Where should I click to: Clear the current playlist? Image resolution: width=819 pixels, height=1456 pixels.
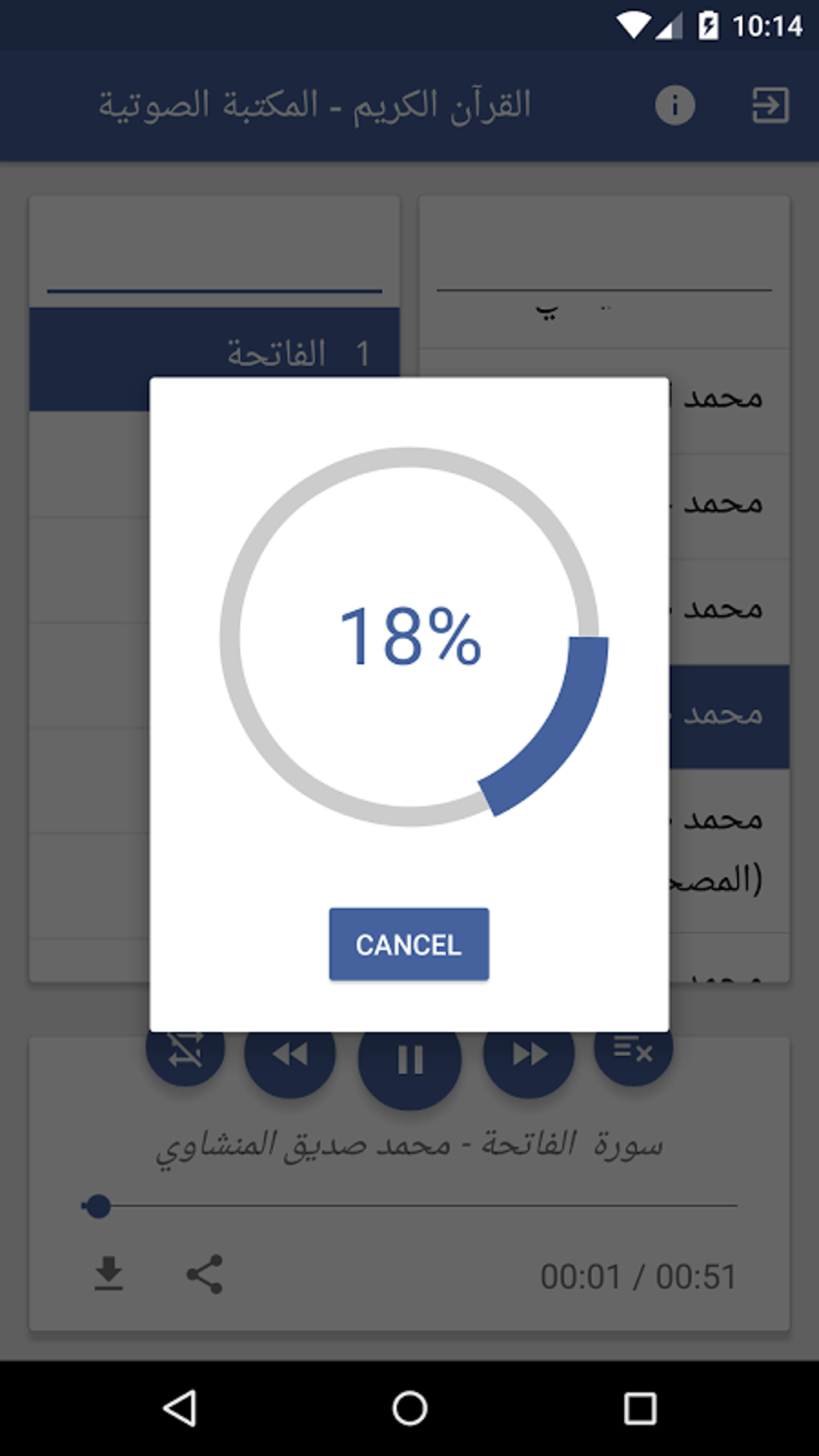pos(634,1048)
